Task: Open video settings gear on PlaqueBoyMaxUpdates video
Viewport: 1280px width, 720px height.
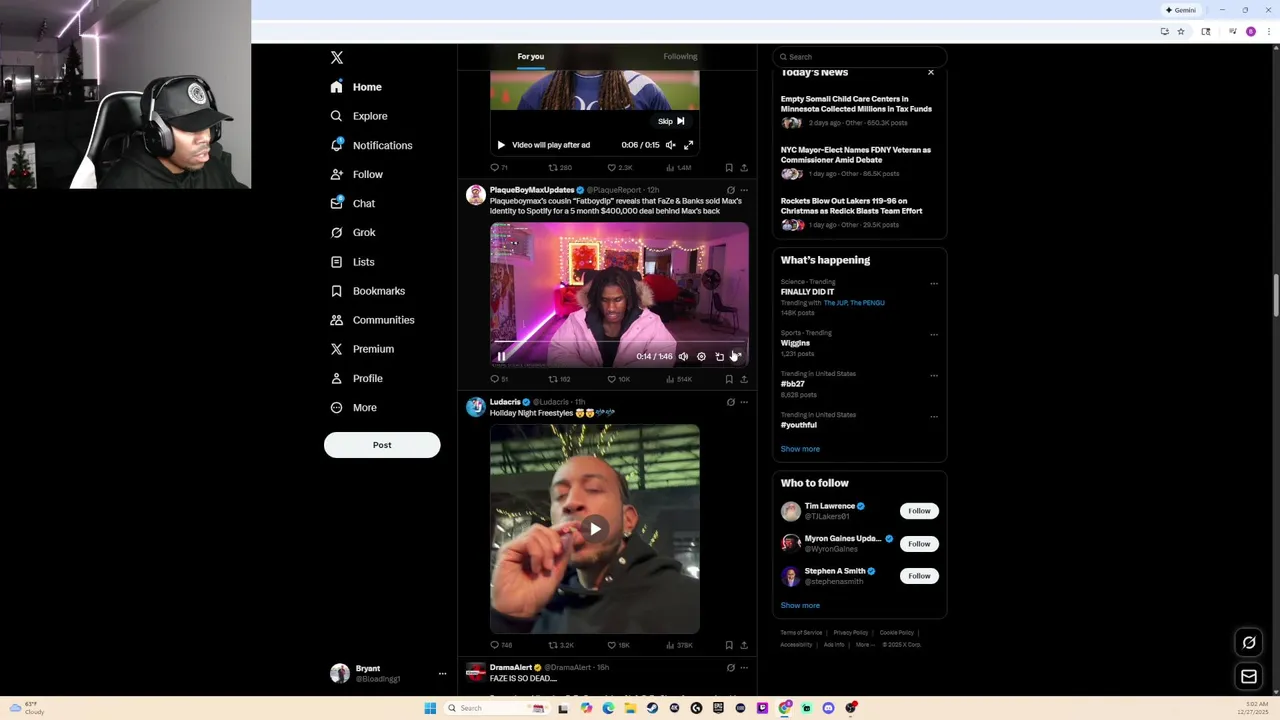Action: point(701,356)
